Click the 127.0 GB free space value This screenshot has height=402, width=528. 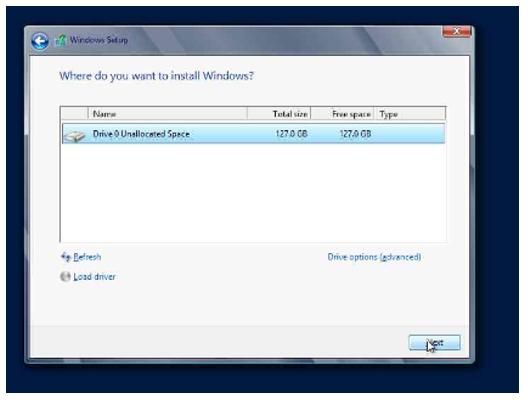[x=355, y=134]
